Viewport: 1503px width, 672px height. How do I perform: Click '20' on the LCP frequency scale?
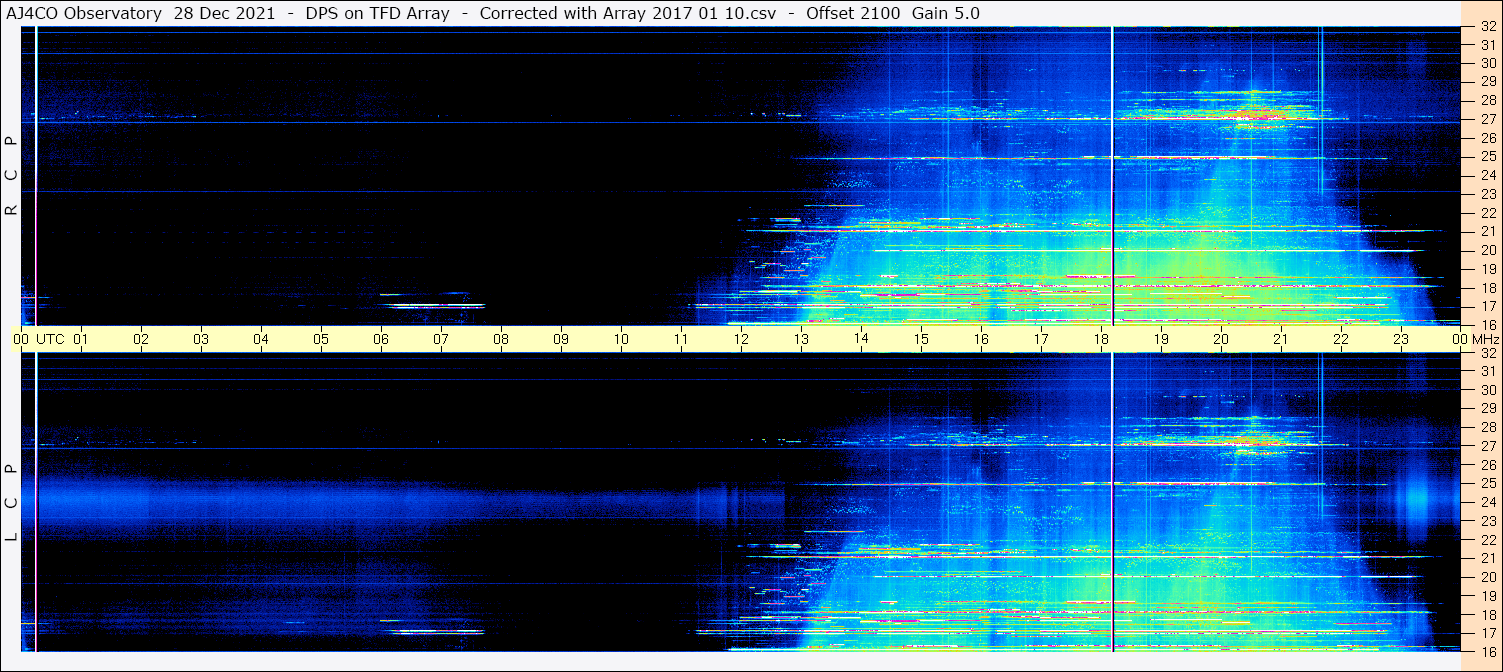(1487, 577)
